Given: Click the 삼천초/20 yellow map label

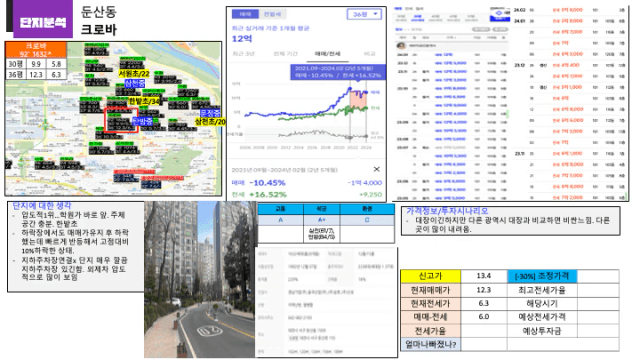Looking at the screenshot, I should (x=210, y=122).
